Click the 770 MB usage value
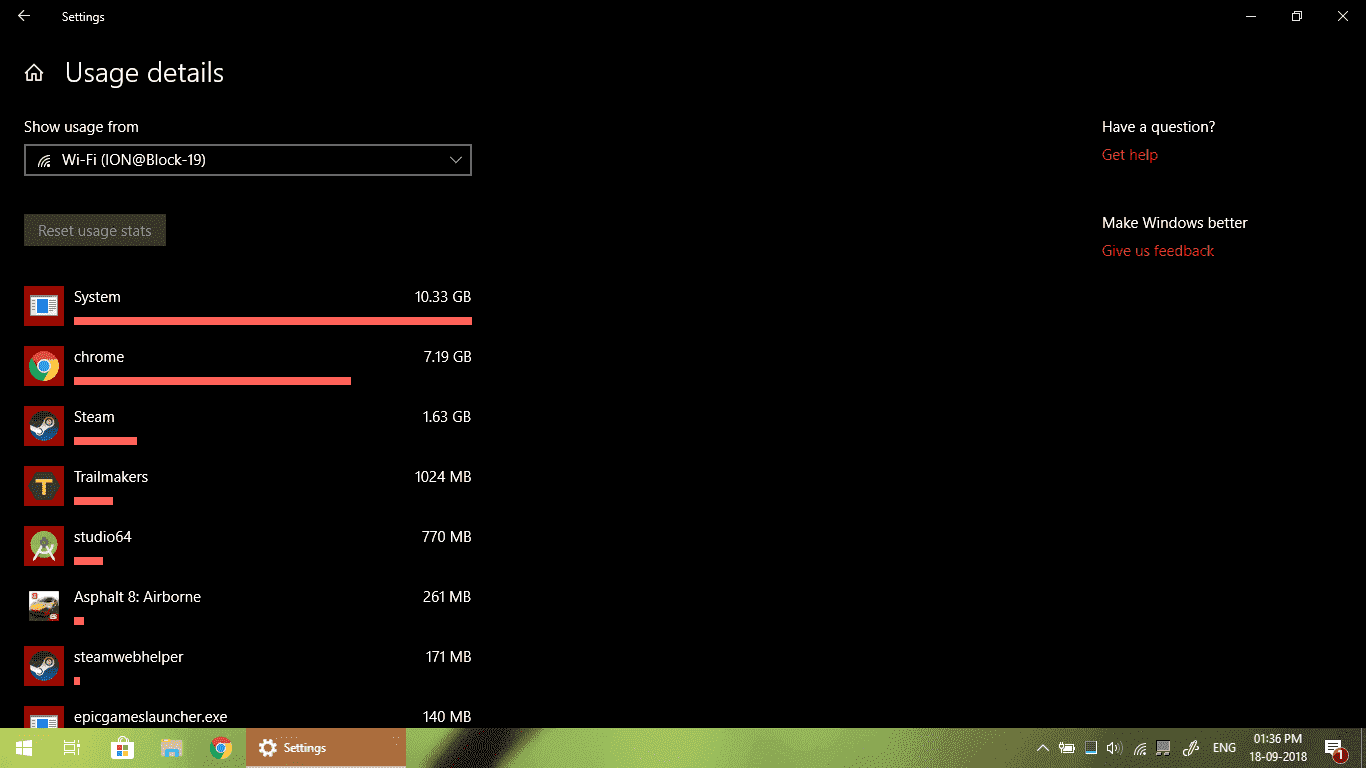The image size is (1366, 768). pyautogui.click(x=447, y=537)
